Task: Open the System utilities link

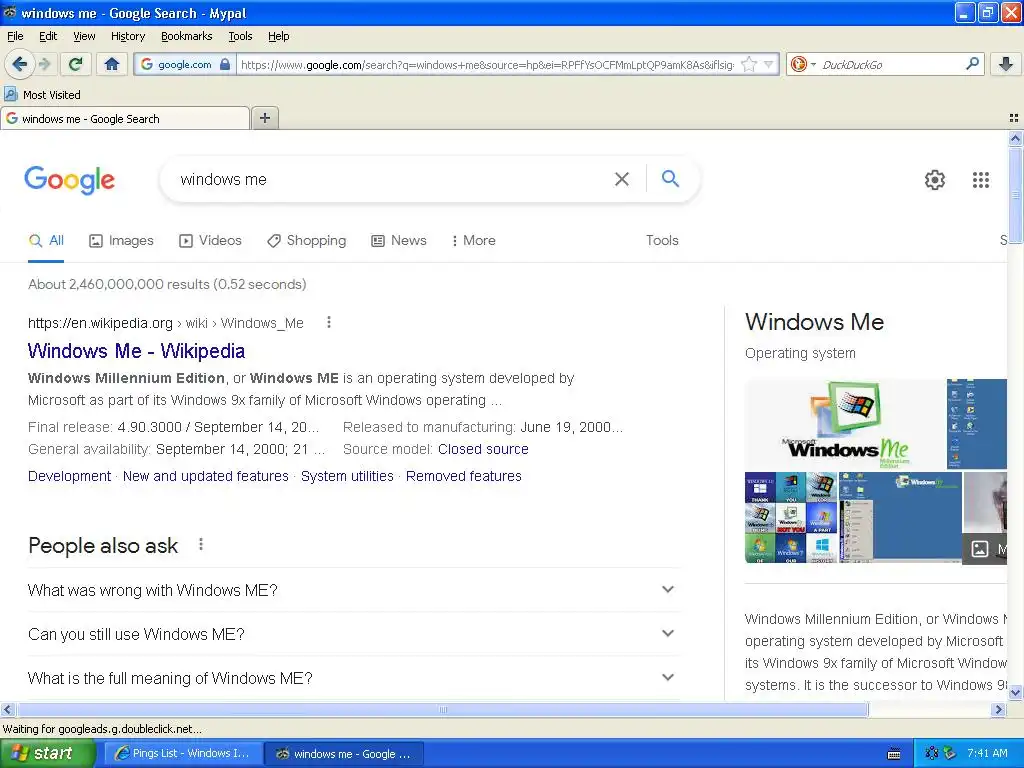Action: coord(347,476)
